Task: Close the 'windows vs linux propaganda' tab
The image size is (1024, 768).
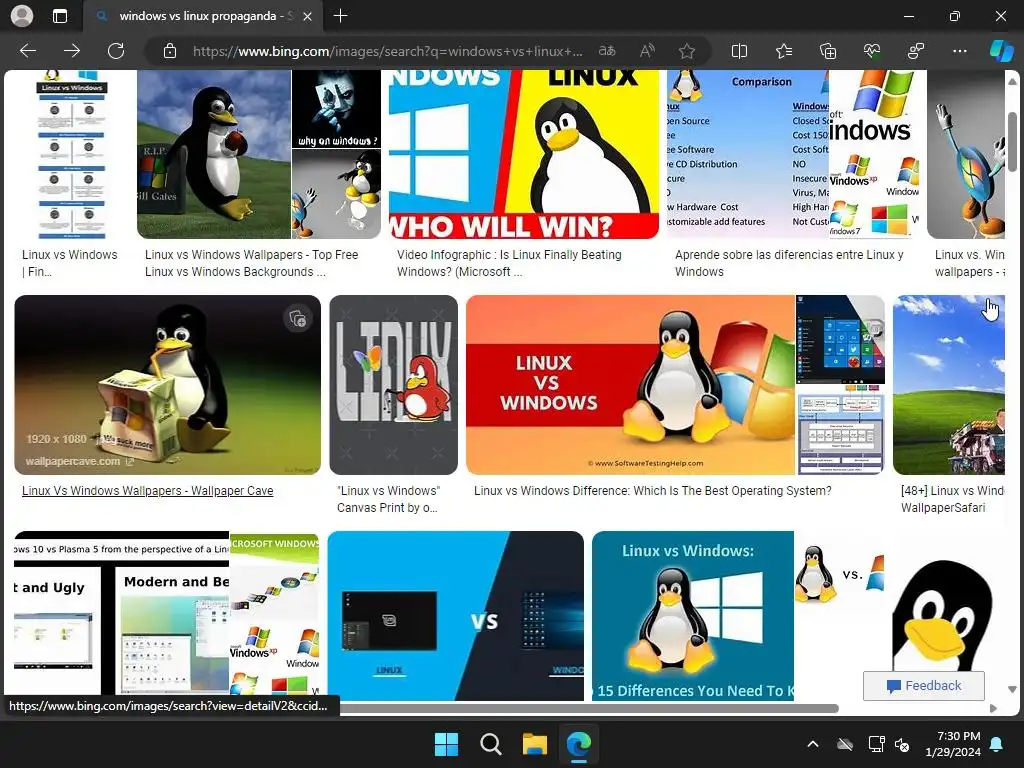Action: pyautogui.click(x=308, y=16)
